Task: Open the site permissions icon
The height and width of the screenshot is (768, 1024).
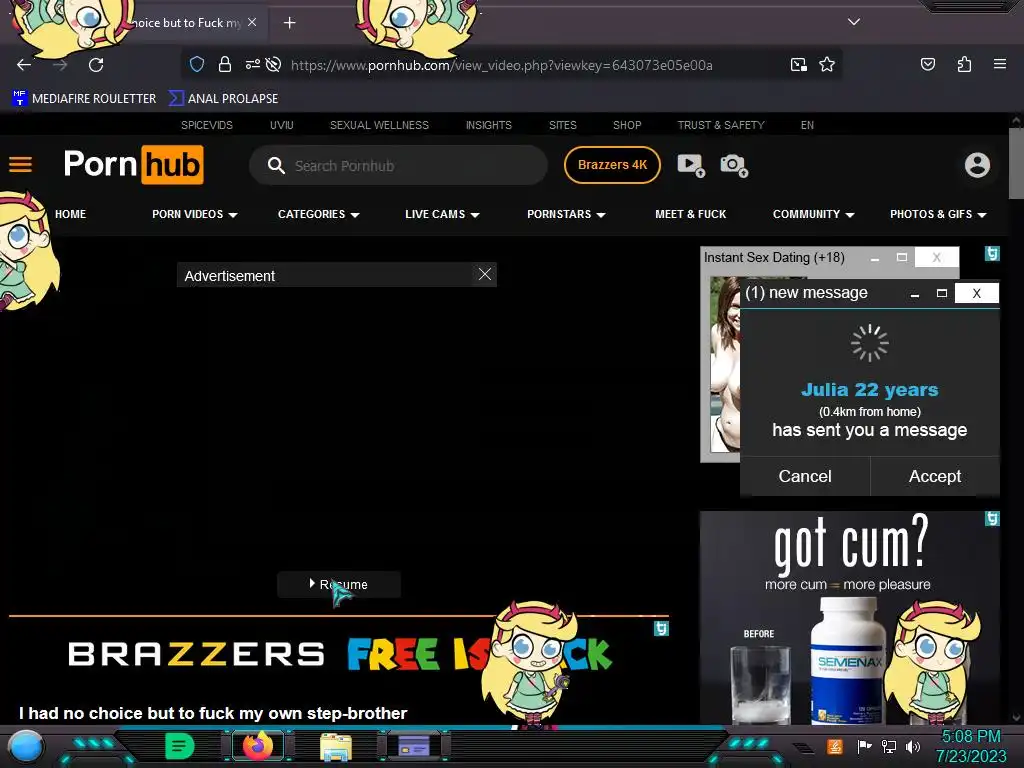Action: point(253,64)
